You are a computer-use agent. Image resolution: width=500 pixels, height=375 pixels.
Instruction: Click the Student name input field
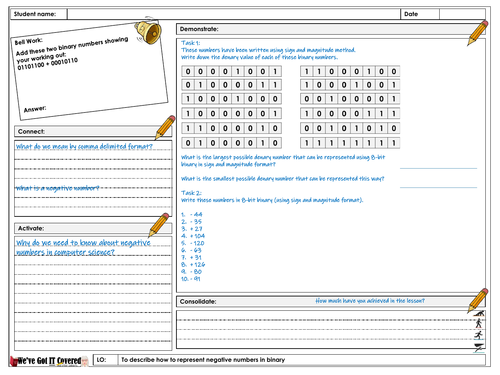click(233, 14)
